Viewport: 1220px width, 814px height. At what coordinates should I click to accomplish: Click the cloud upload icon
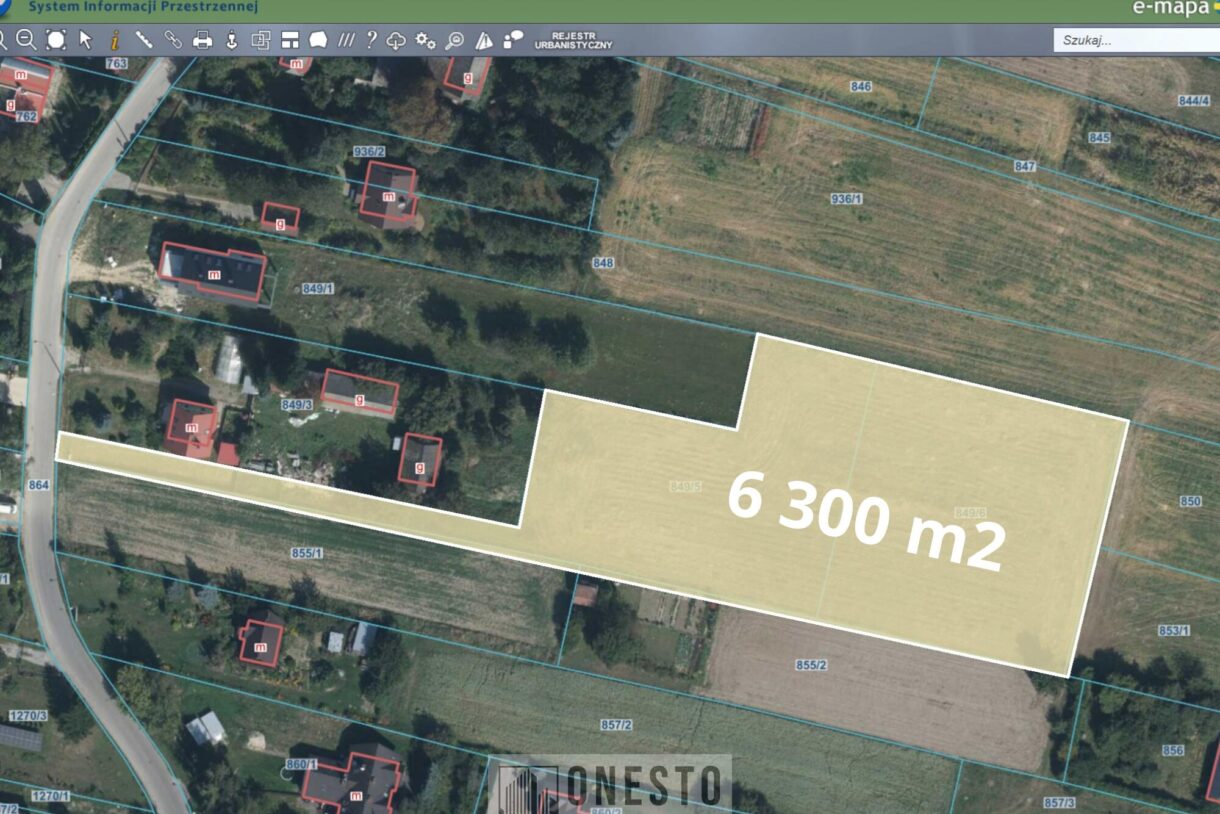396,42
